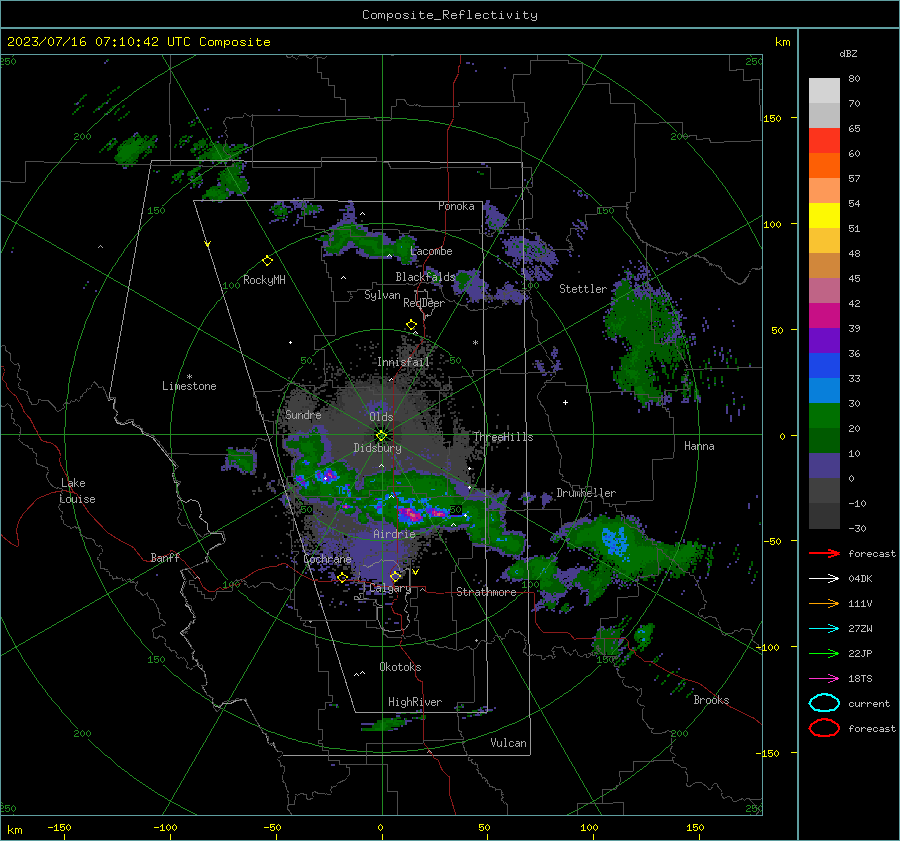This screenshot has height=841, width=900.
Task: Click the Airdrie city label
Action: [x=394, y=534]
